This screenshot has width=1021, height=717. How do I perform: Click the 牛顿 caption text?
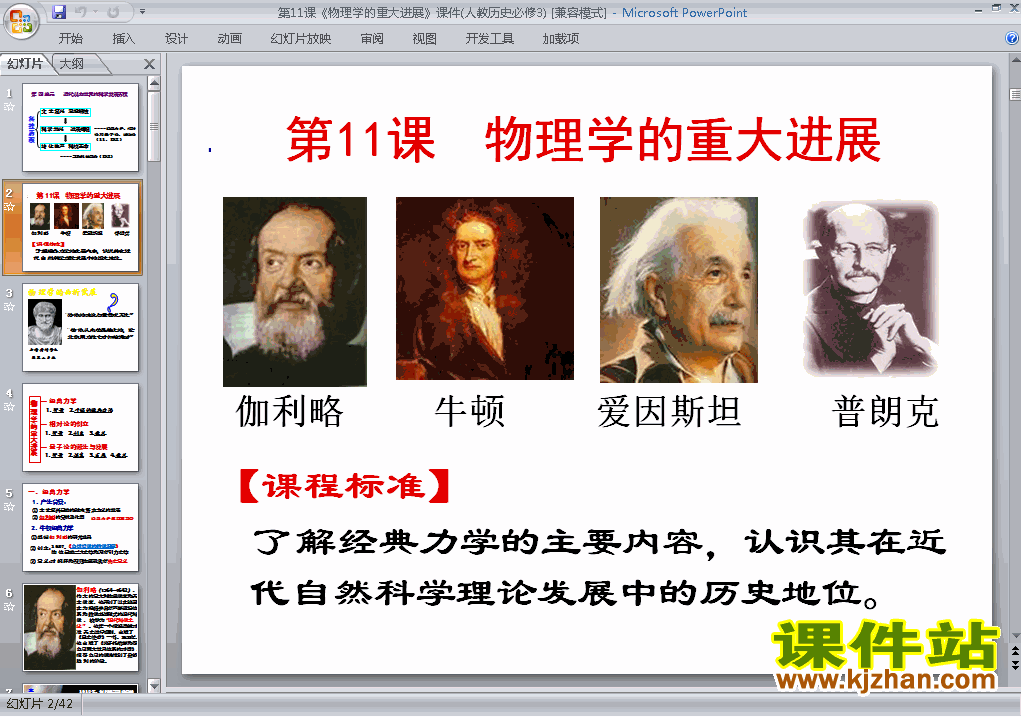(x=470, y=412)
